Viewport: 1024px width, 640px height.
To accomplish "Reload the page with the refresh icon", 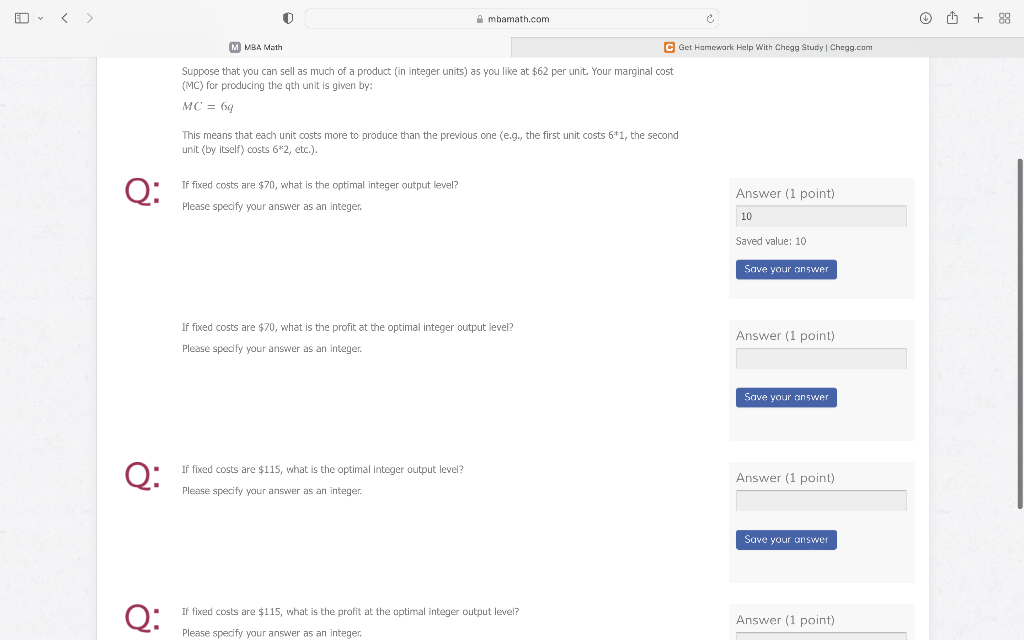I will [710, 19].
